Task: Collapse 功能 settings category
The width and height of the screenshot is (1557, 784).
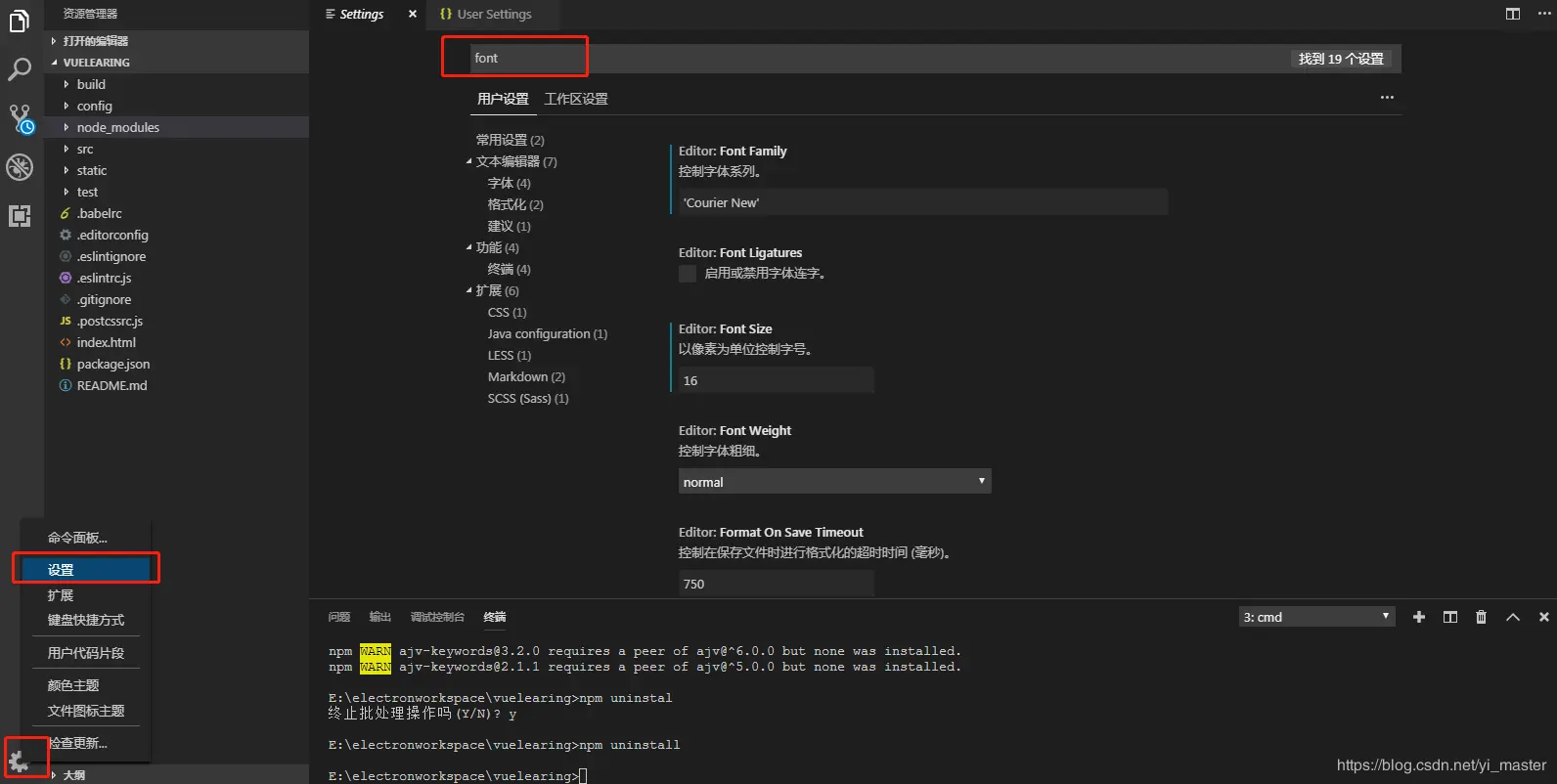Action: tap(469, 247)
